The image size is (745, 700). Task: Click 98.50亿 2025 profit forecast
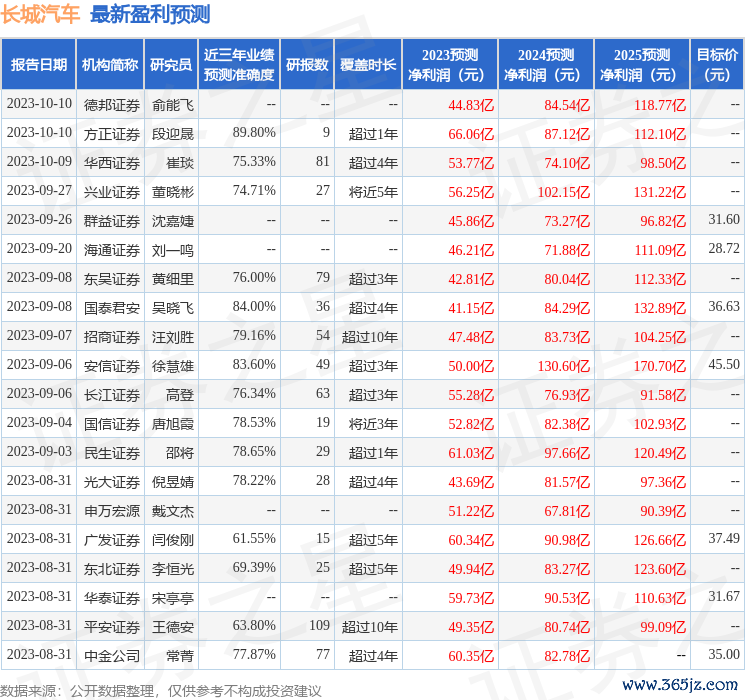pyautogui.click(x=662, y=163)
